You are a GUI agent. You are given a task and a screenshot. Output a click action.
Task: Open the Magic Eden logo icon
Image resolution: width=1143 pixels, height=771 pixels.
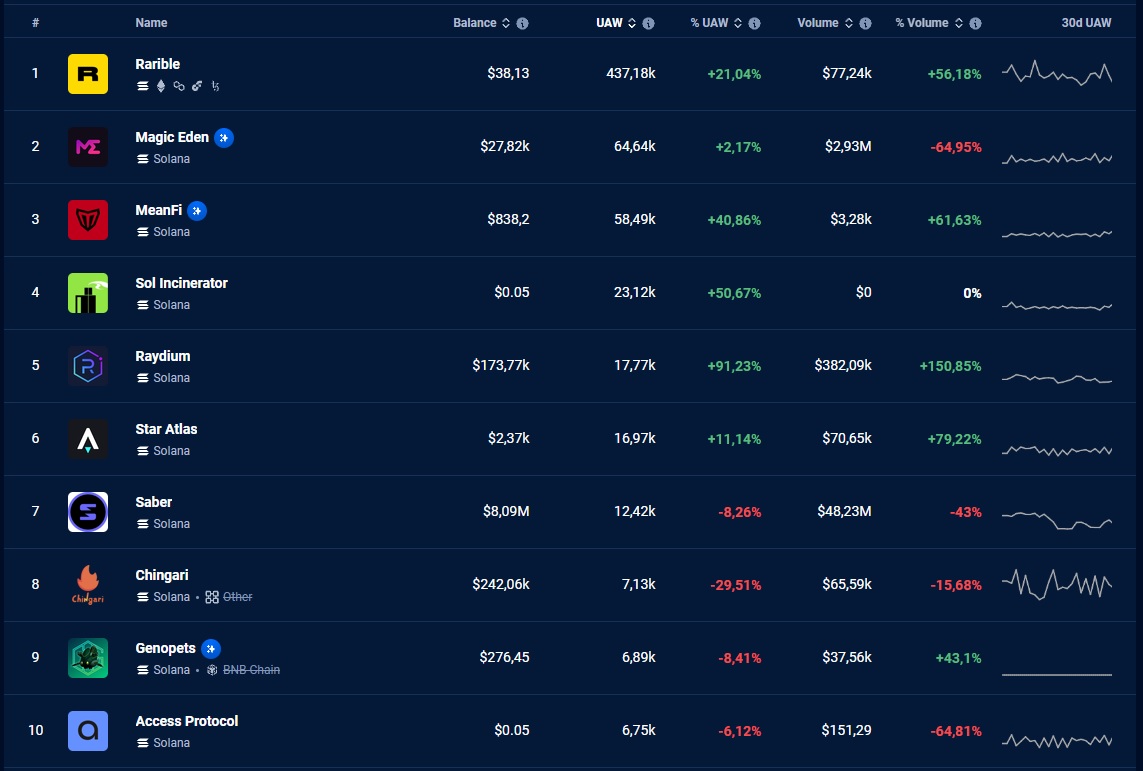click(x=88, y=147)
